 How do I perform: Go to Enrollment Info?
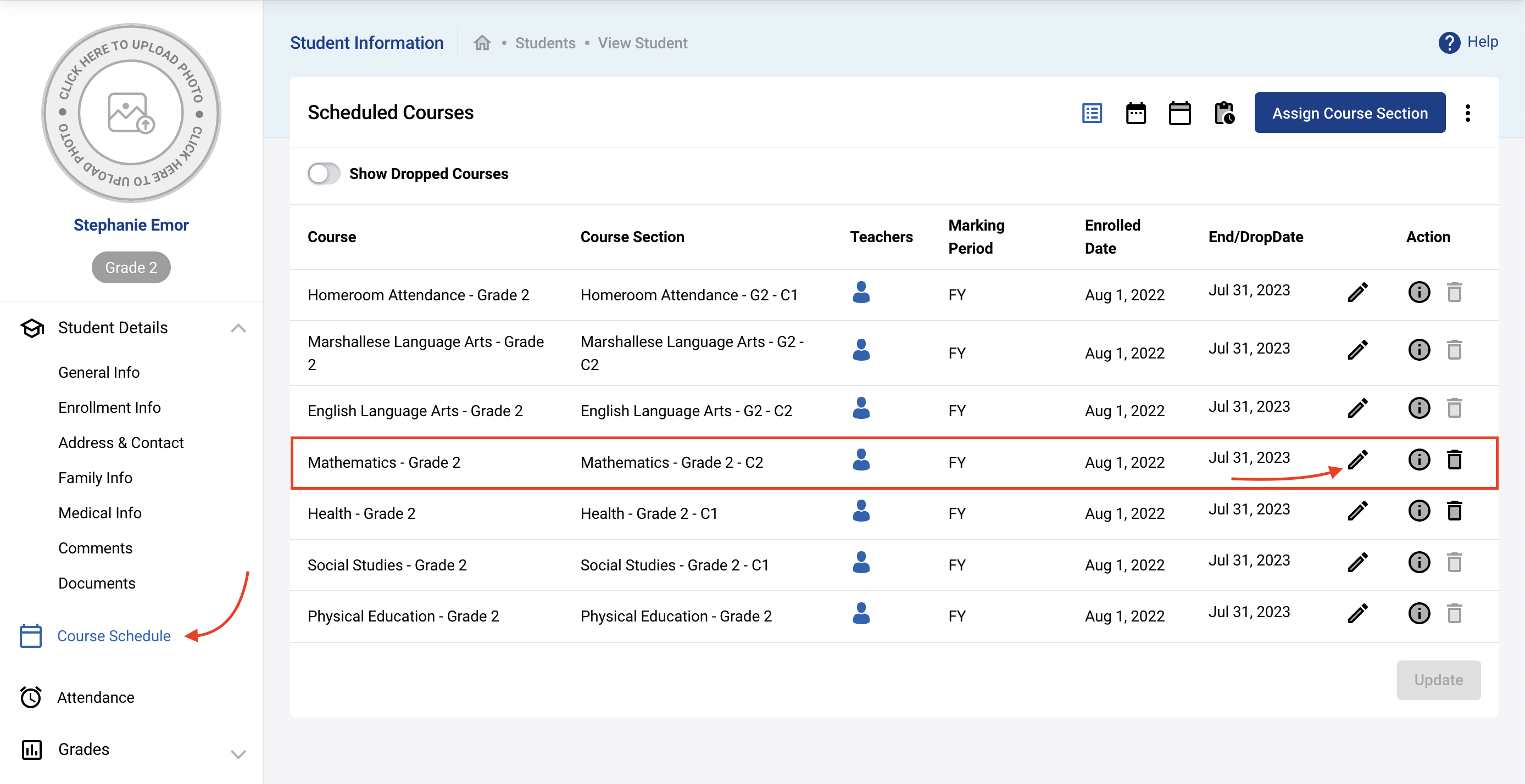[109, 408]
